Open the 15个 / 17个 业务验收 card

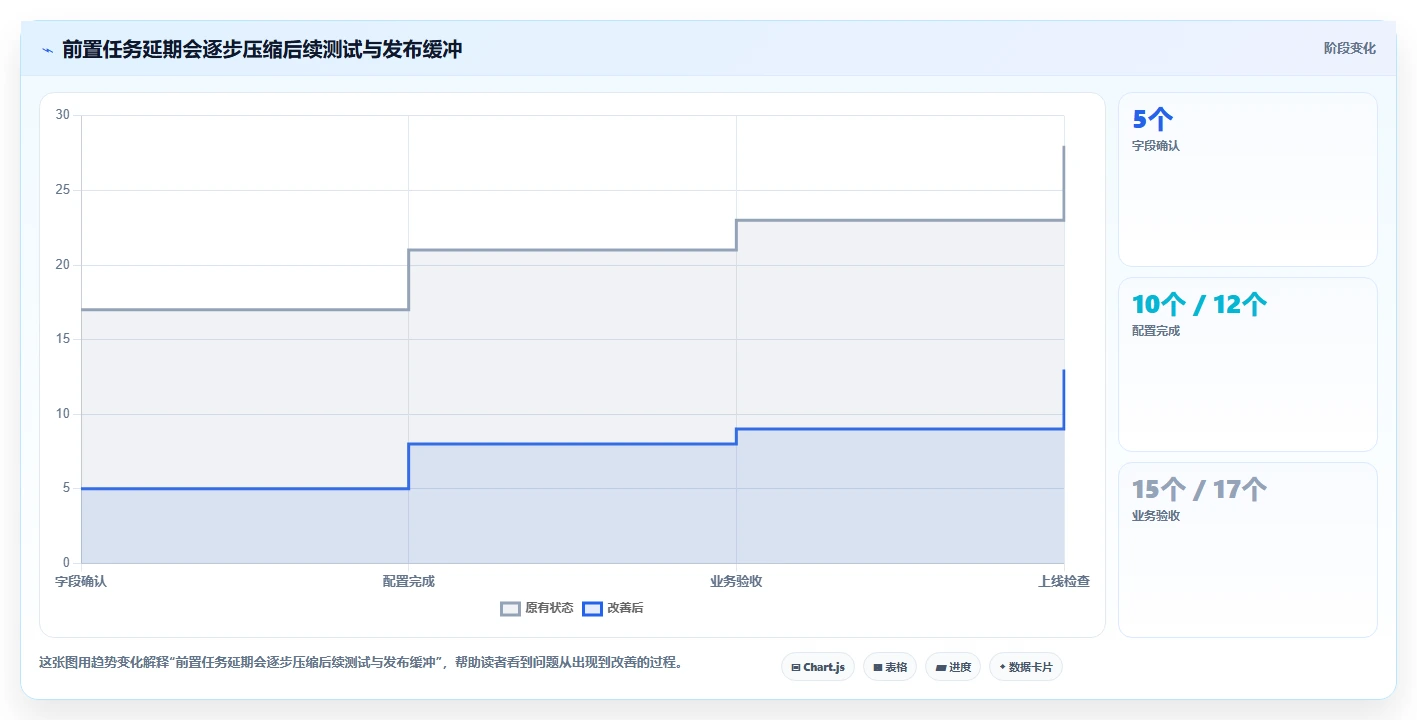point(1248,550)
